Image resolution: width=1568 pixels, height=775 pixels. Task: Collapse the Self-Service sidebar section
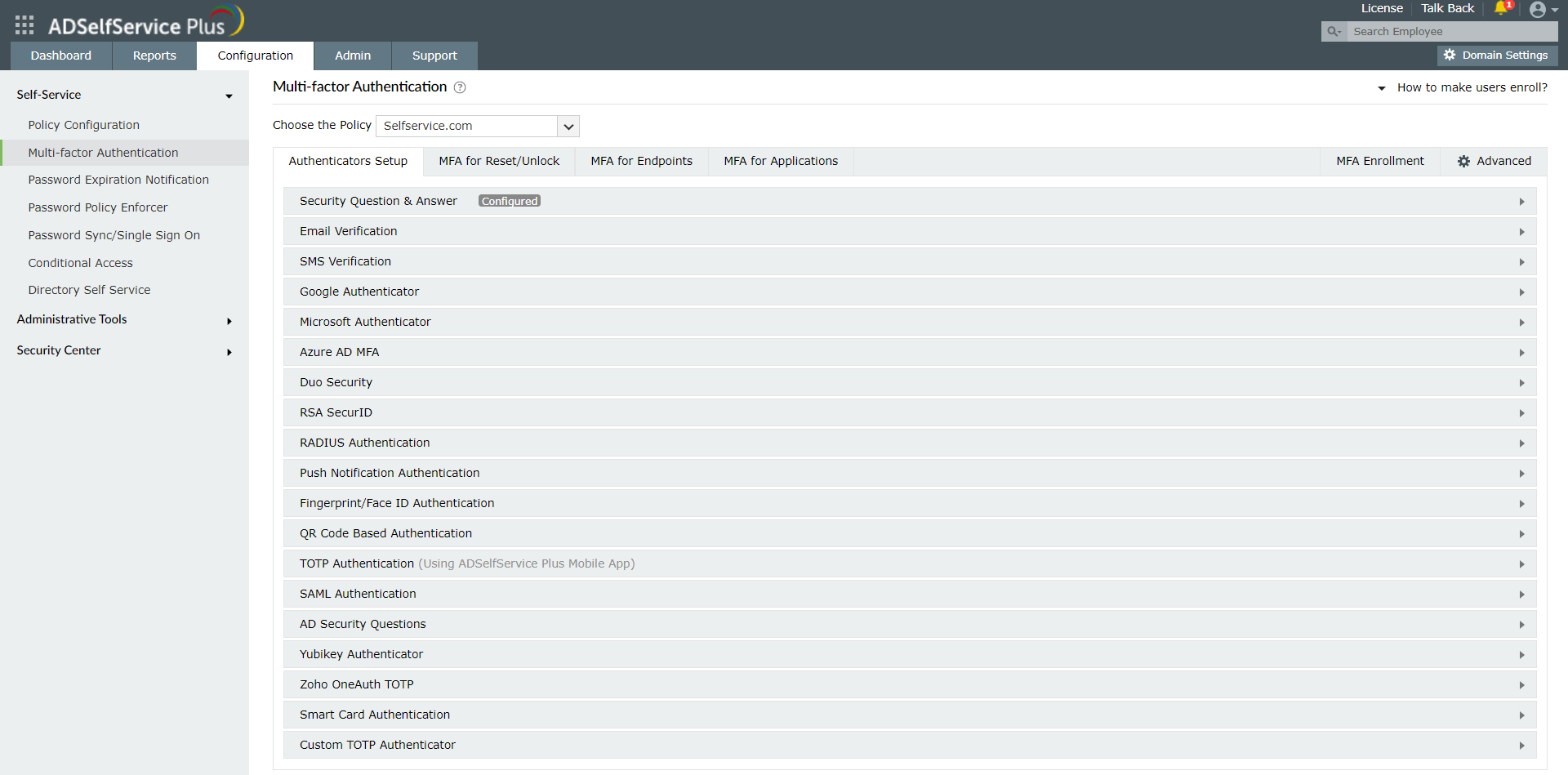pos(229,96)
